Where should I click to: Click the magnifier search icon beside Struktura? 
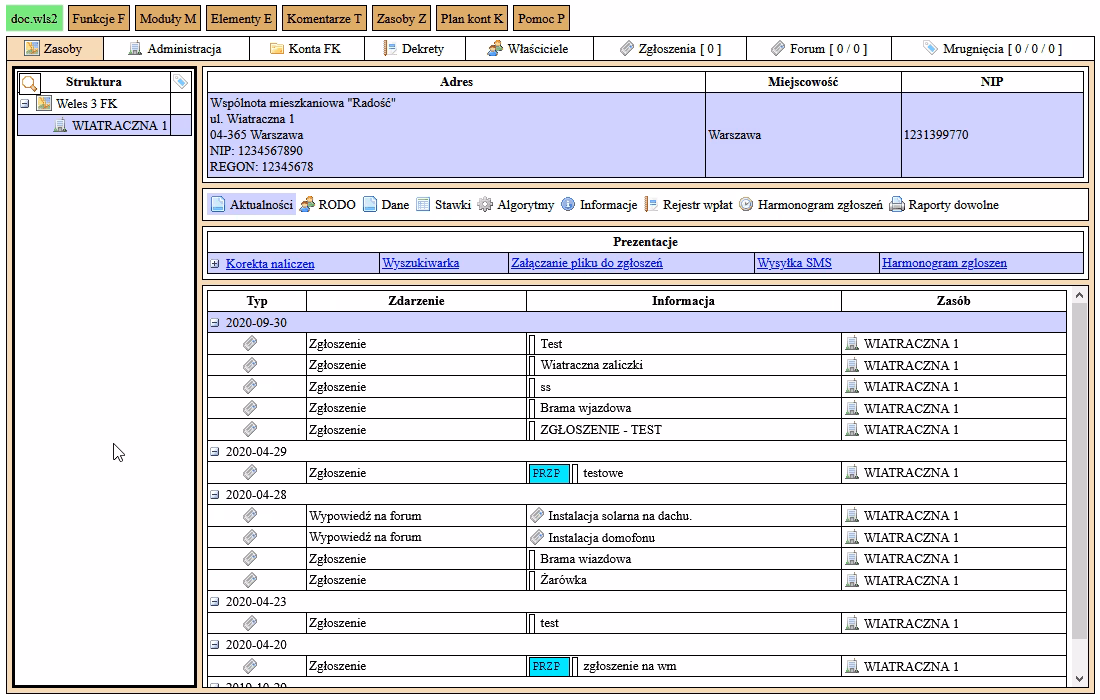pos(30,82)
